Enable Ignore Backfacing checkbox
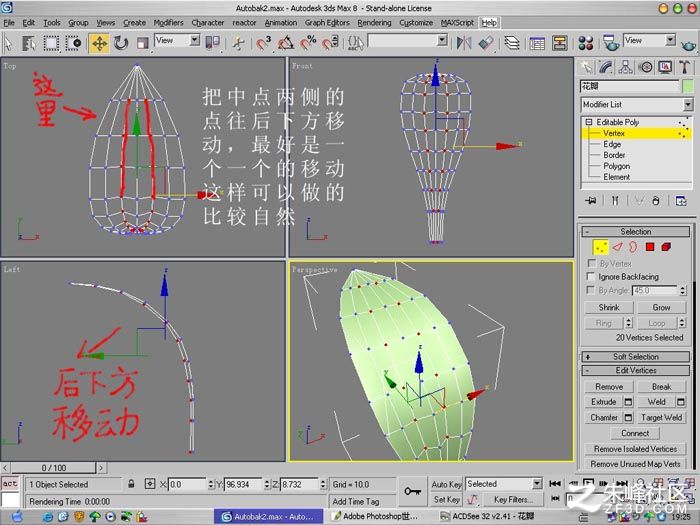Viewport: 700px width, 525px height. 592,277
